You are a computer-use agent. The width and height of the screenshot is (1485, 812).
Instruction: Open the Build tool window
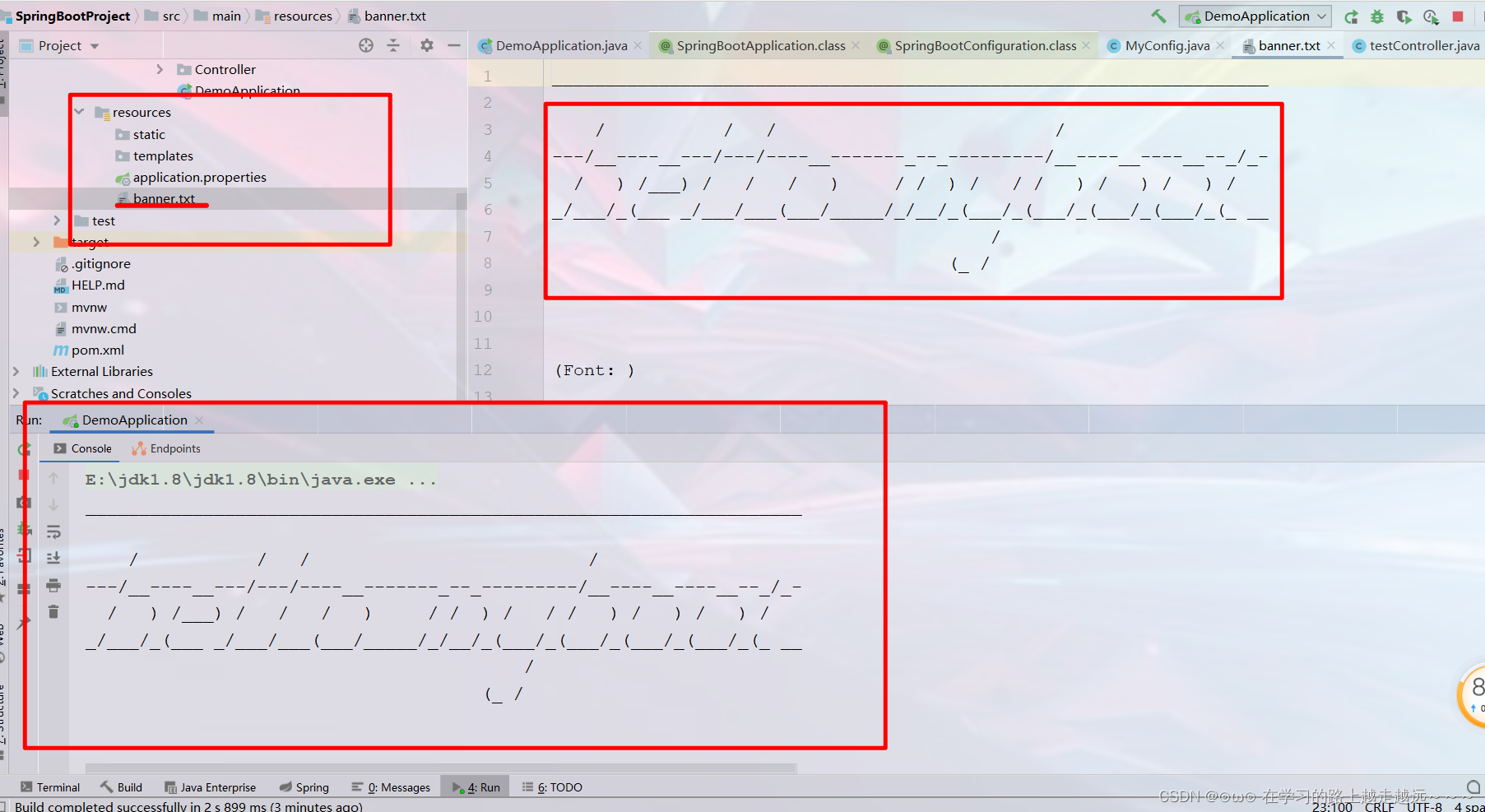[x=121, y=787]
